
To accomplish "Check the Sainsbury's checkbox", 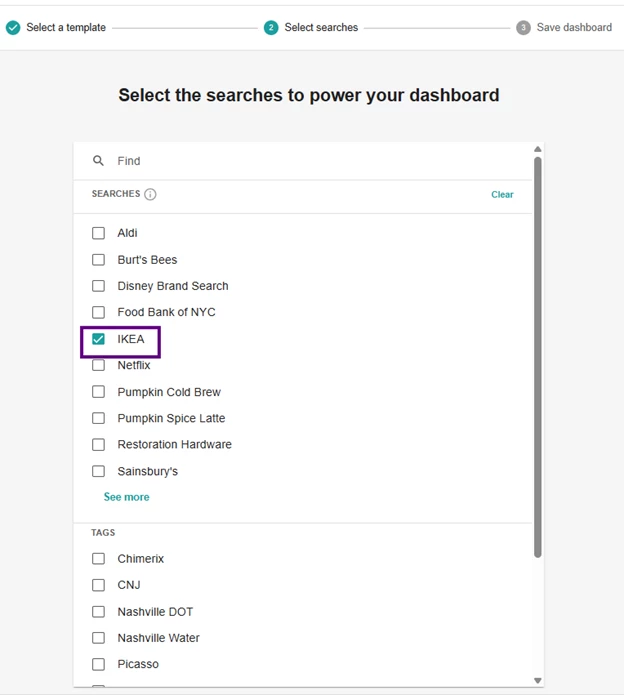I will (x=98, y=471).
